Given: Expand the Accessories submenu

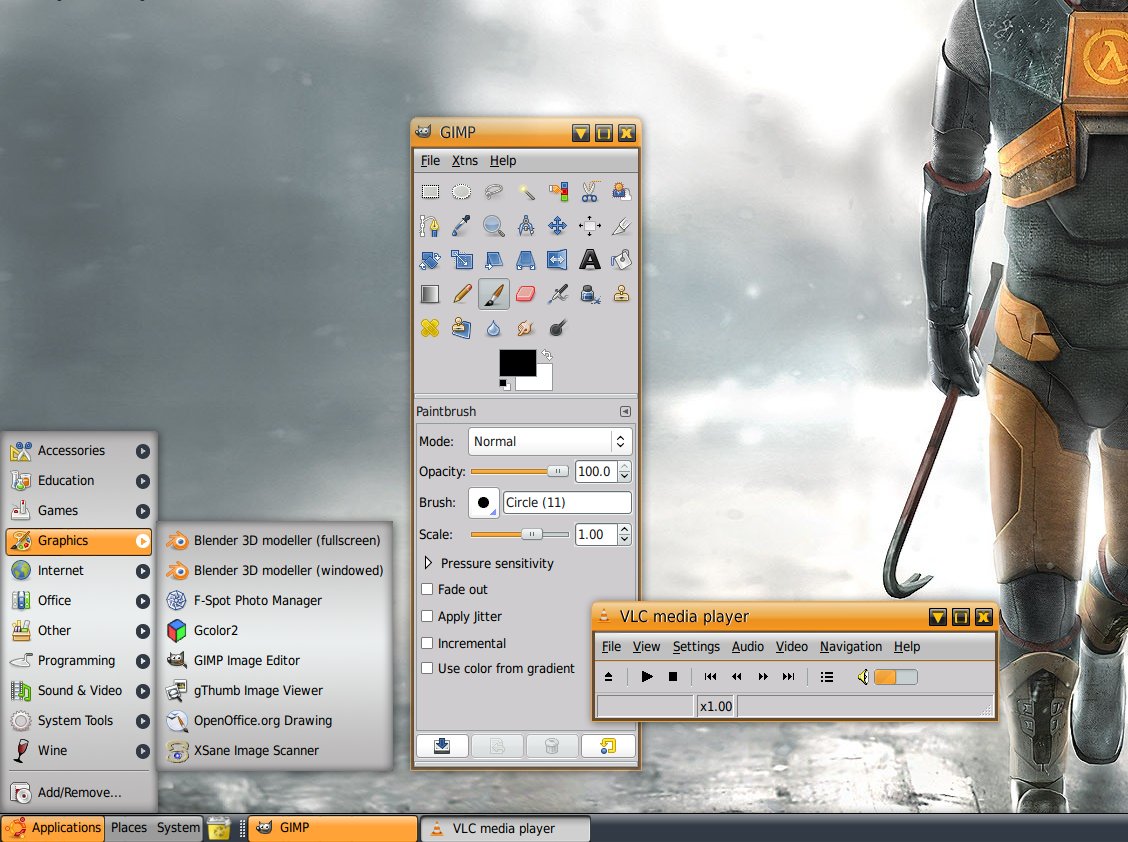Looking at the screenshot, I should click(80, 451).
